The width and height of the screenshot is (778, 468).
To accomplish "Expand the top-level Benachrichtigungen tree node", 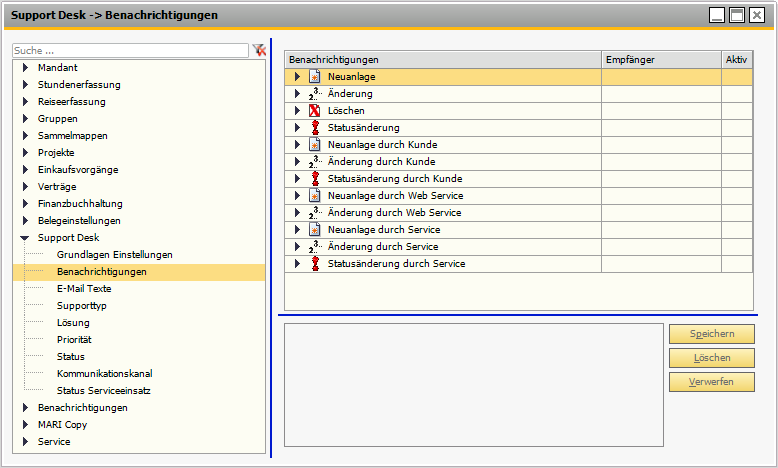I will (25, 407).
